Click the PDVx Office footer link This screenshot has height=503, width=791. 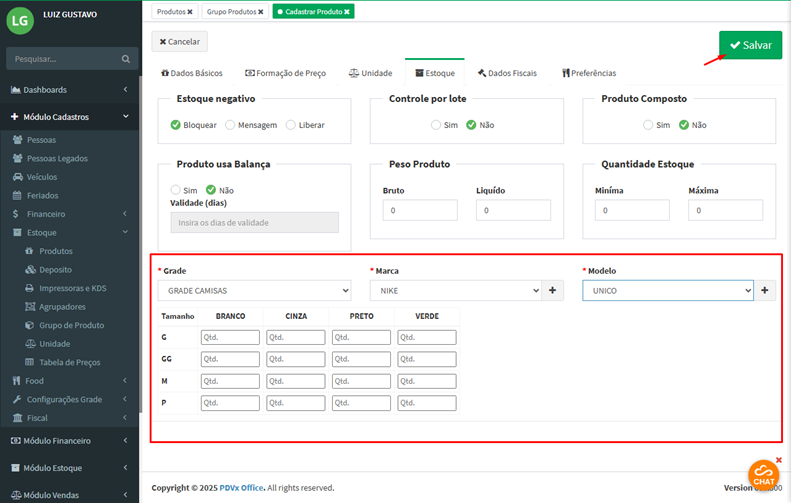(x=242, y=488)
